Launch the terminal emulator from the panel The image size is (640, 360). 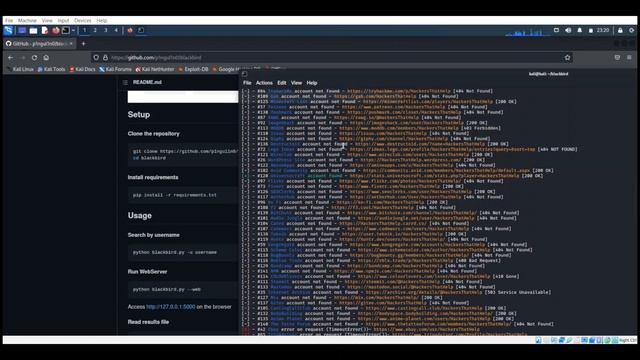(65, 30)
